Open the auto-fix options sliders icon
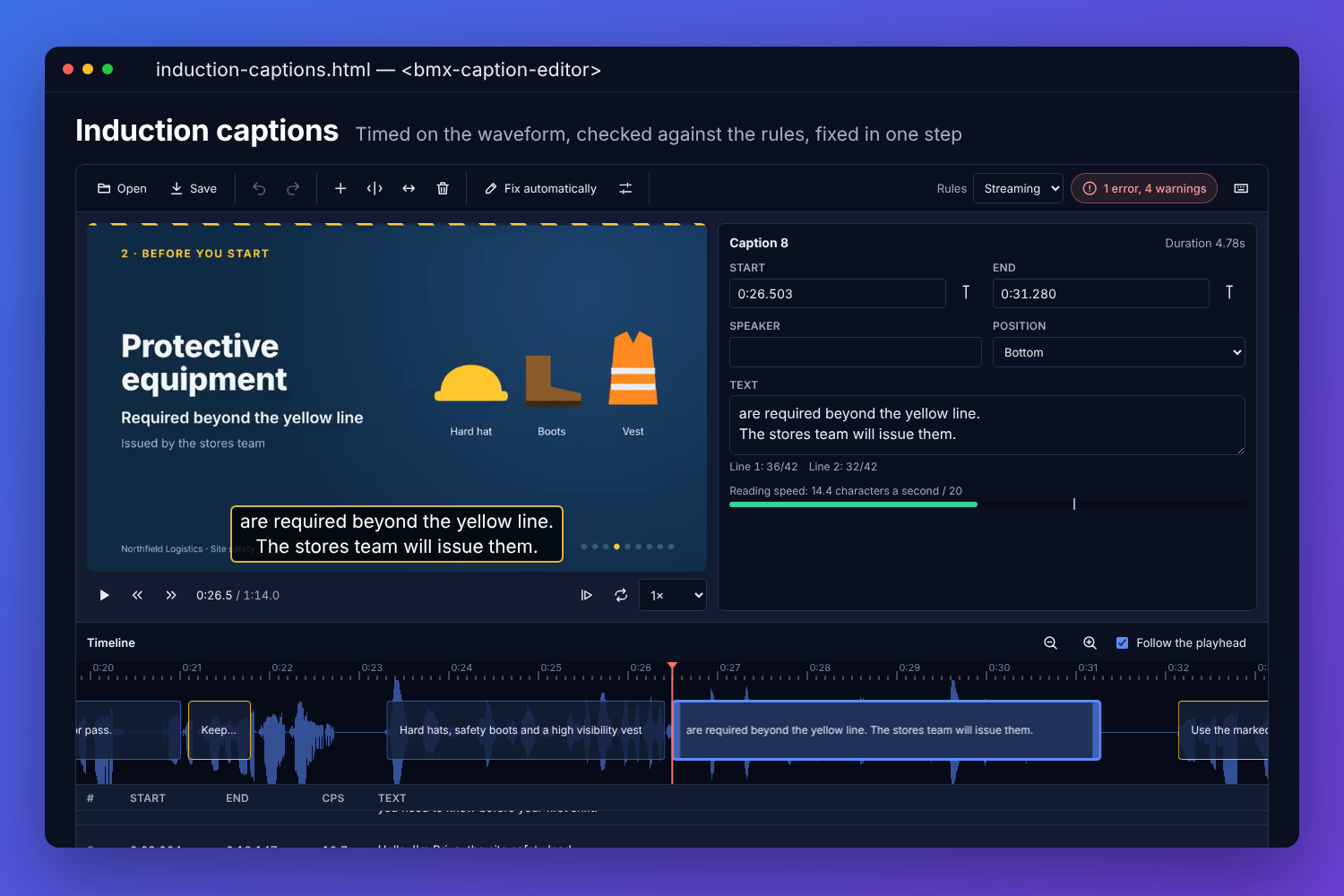This screenshot has height=896, width=1344. pos(625,188)
